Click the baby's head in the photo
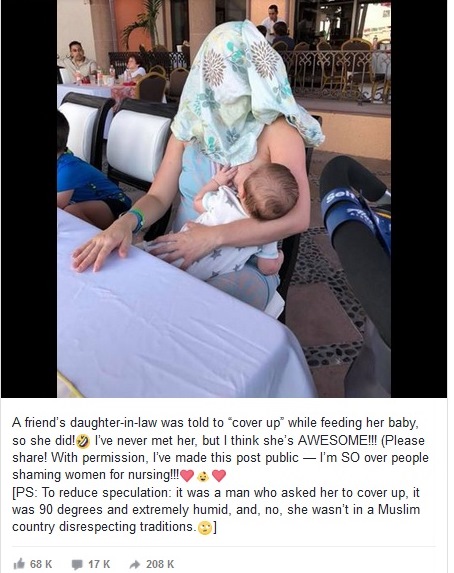This screenshot has width=454, height=573. (x=271, y=191)
